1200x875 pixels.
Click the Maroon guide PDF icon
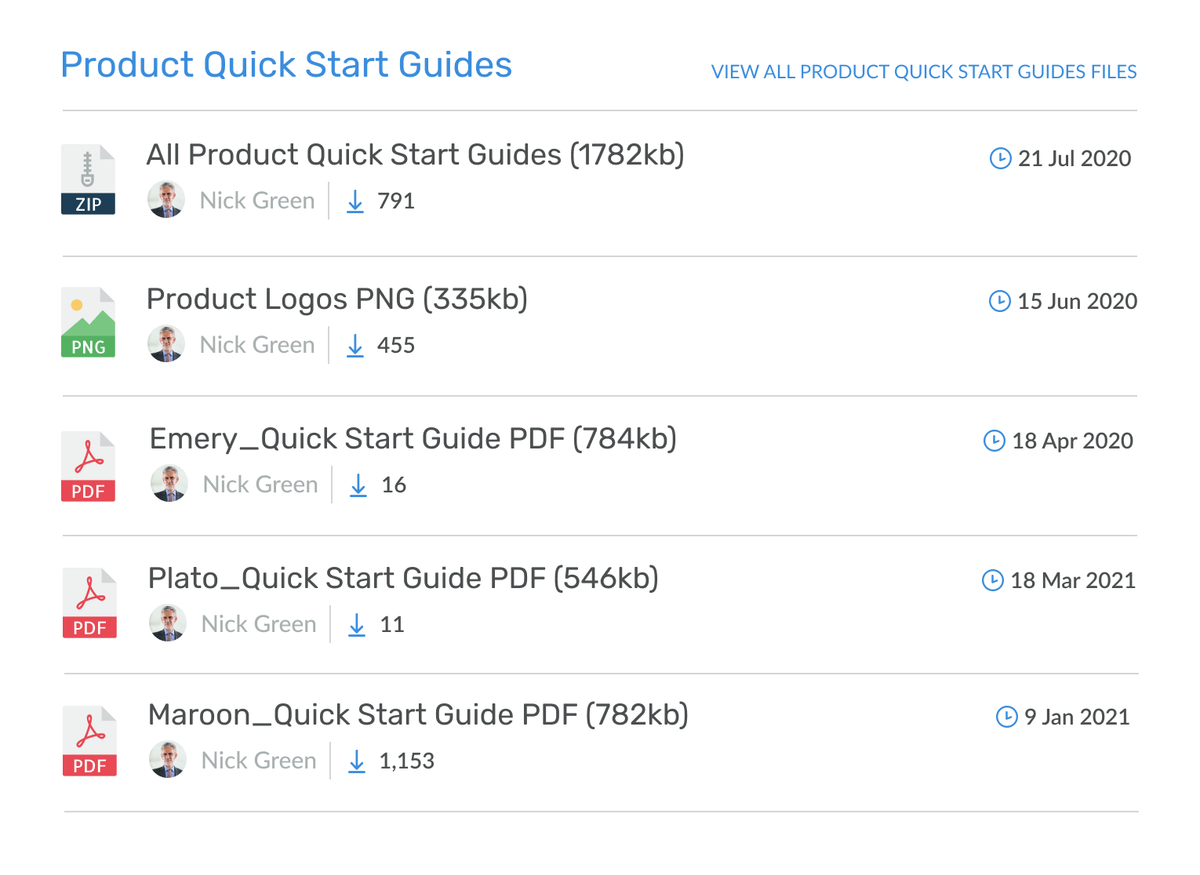(x=89, y=741)
